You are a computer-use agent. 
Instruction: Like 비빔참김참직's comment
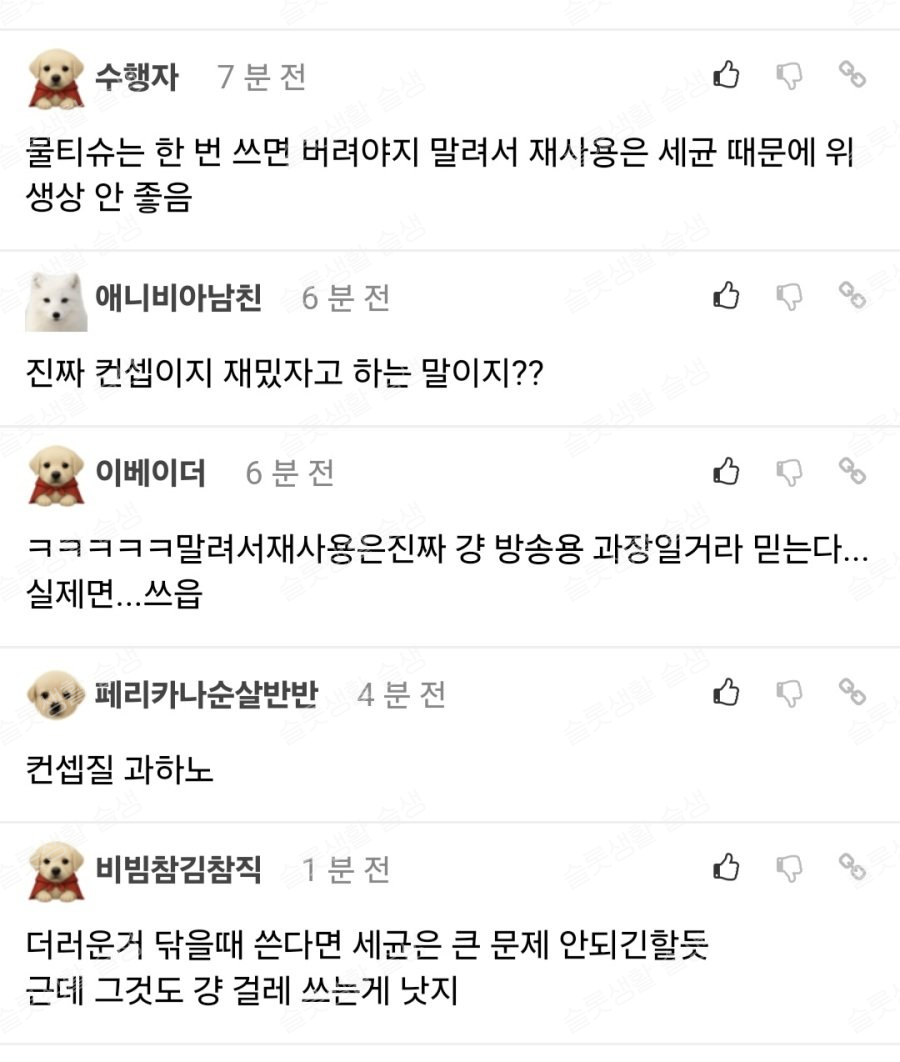pyautogui.click(x=727, y=867)
